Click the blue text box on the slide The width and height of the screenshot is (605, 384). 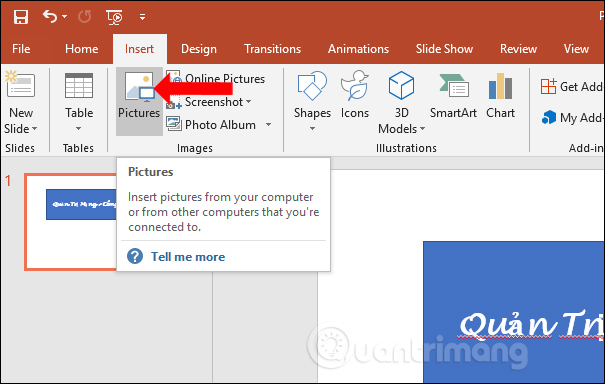(514, 312)
